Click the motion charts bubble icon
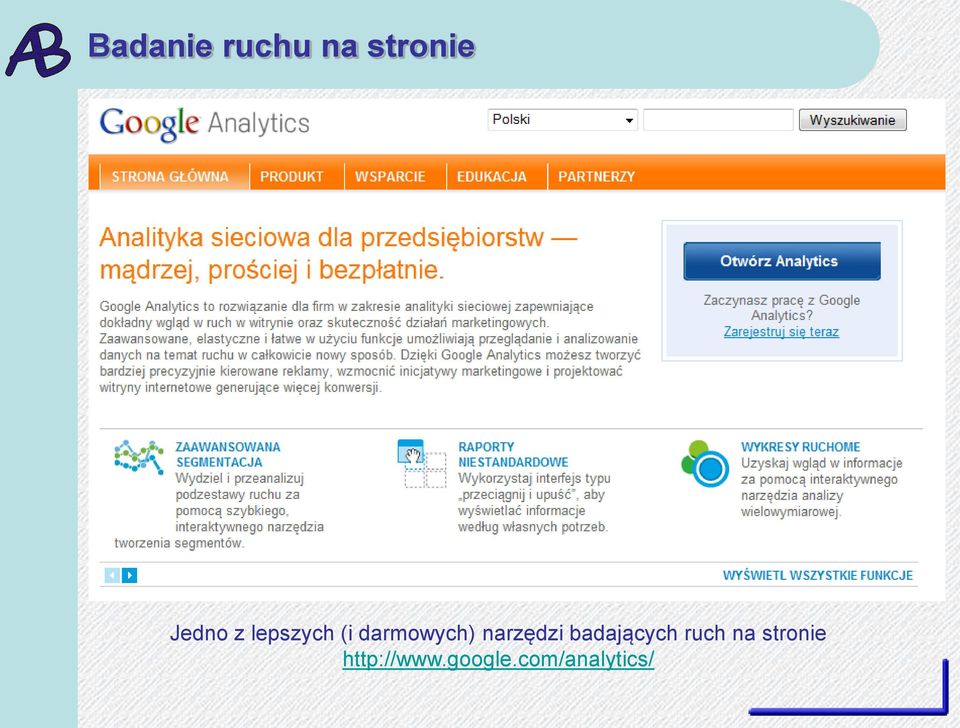The image size is (960, 728). tap(705, 463)
